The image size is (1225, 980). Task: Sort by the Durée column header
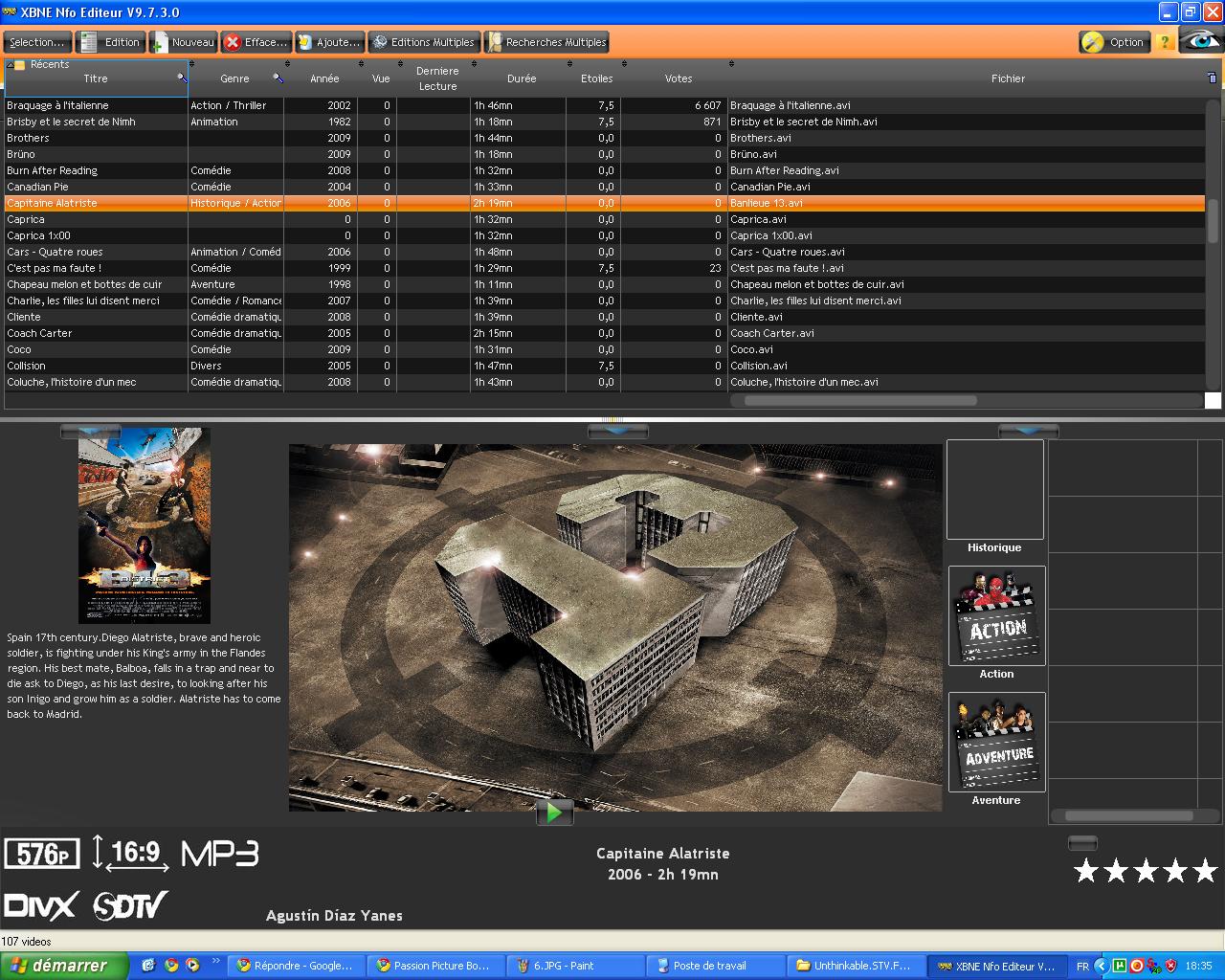[x=522, y=78]
